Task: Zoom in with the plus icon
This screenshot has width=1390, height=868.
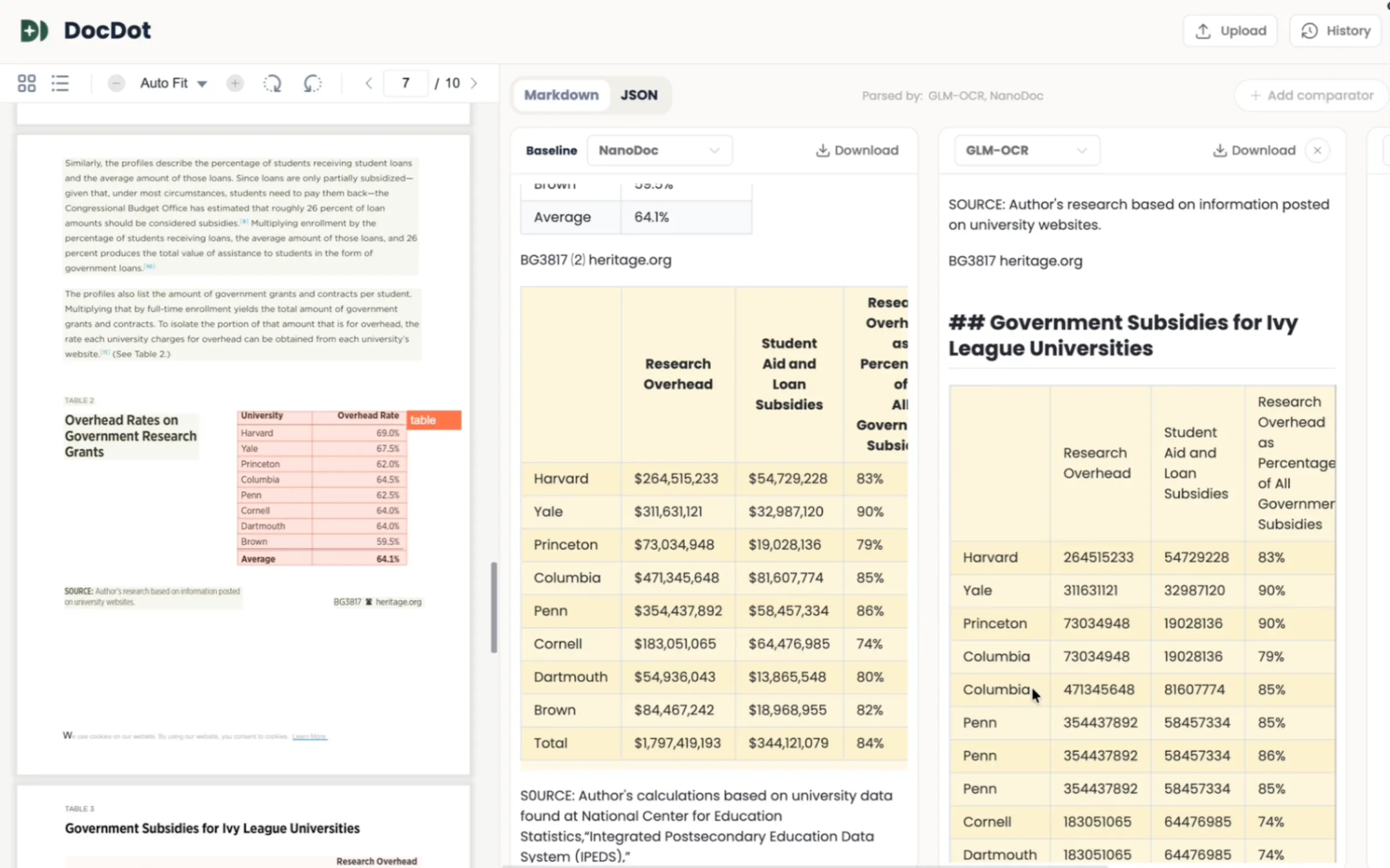Action: 235,83
